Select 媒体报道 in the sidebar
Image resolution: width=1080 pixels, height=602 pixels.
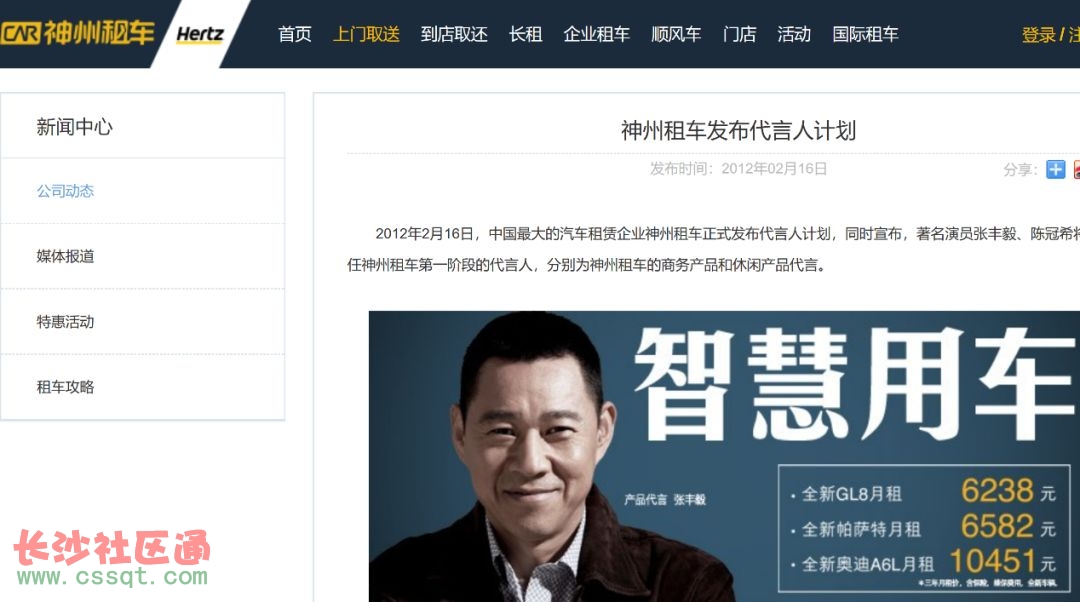coord(65,256)
